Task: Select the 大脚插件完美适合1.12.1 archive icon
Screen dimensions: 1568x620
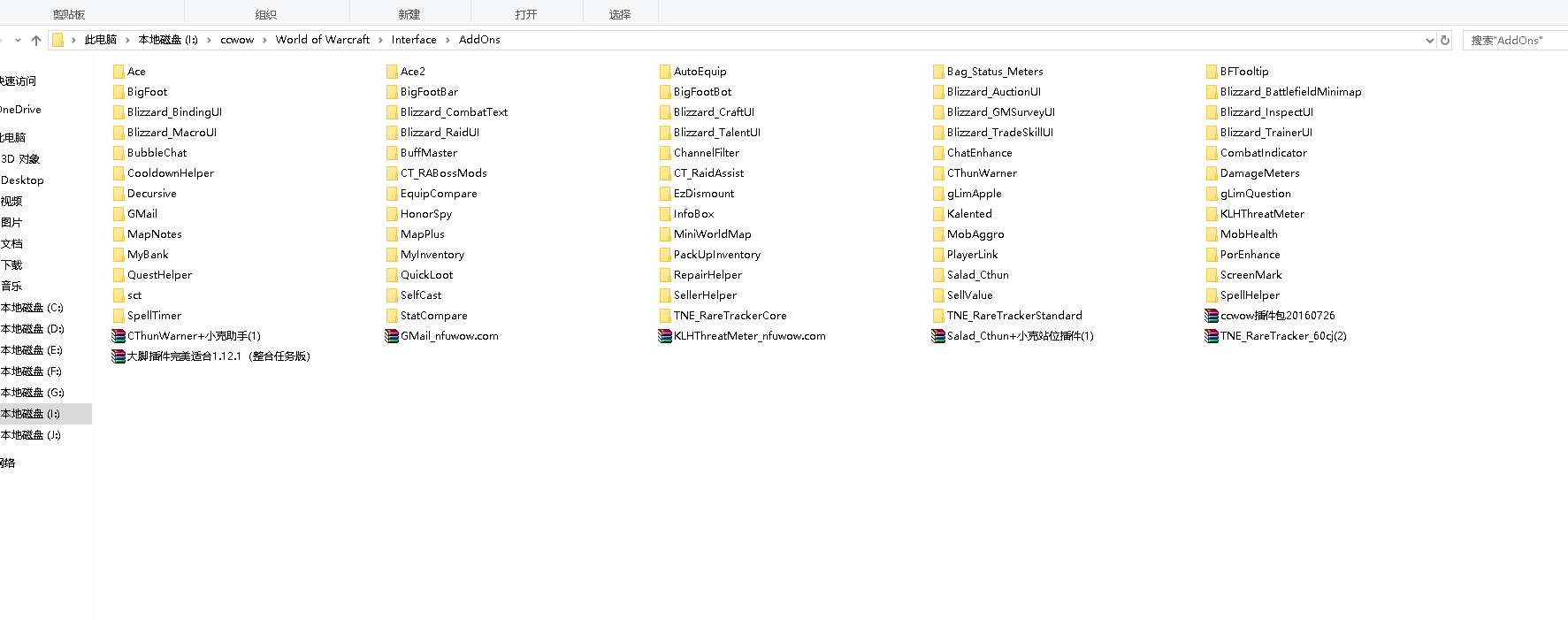Action: click(x=119, y=356)
